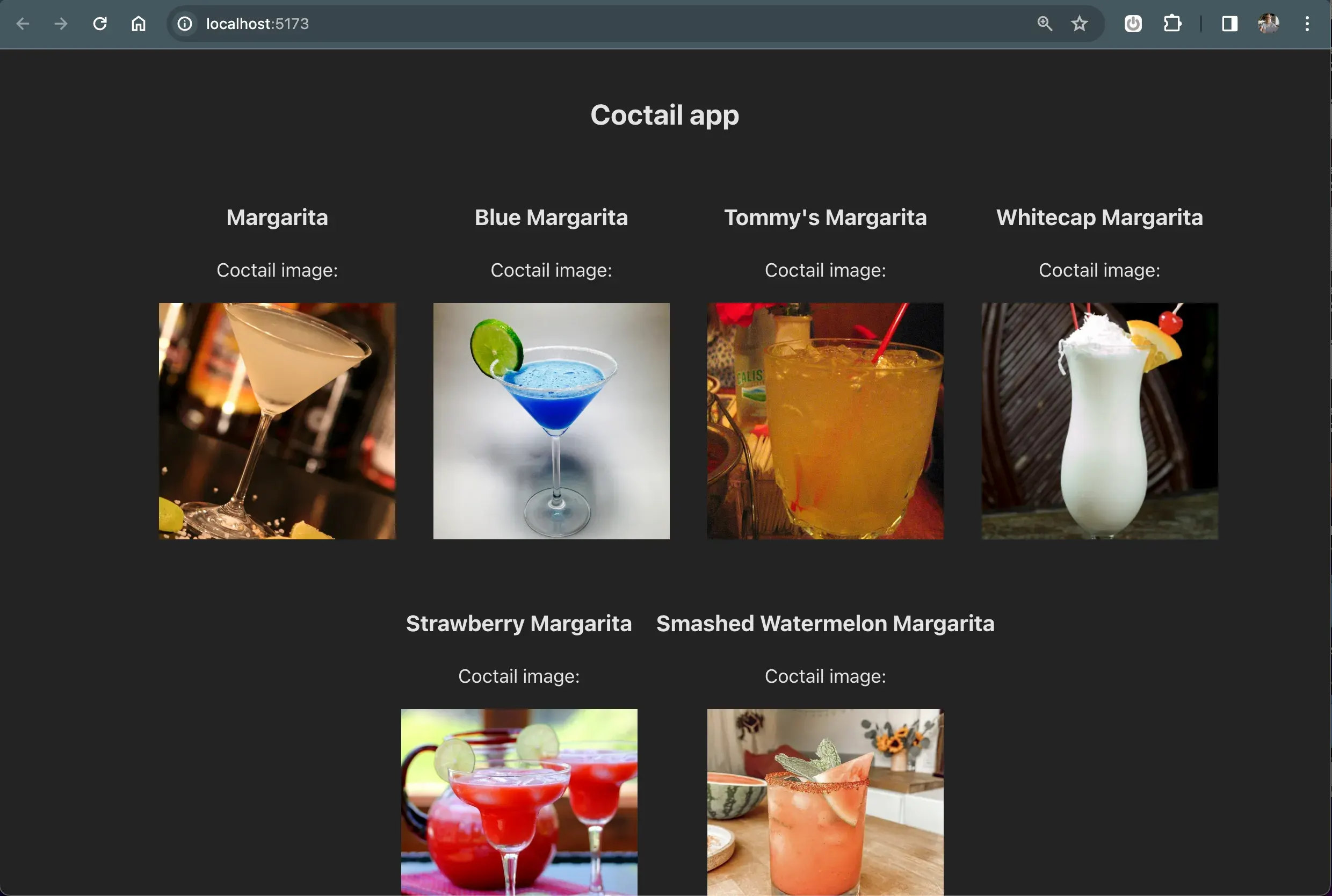Open Tommy's Margarita image
This screenshot has width=1332, height=896.
(826, 421)
